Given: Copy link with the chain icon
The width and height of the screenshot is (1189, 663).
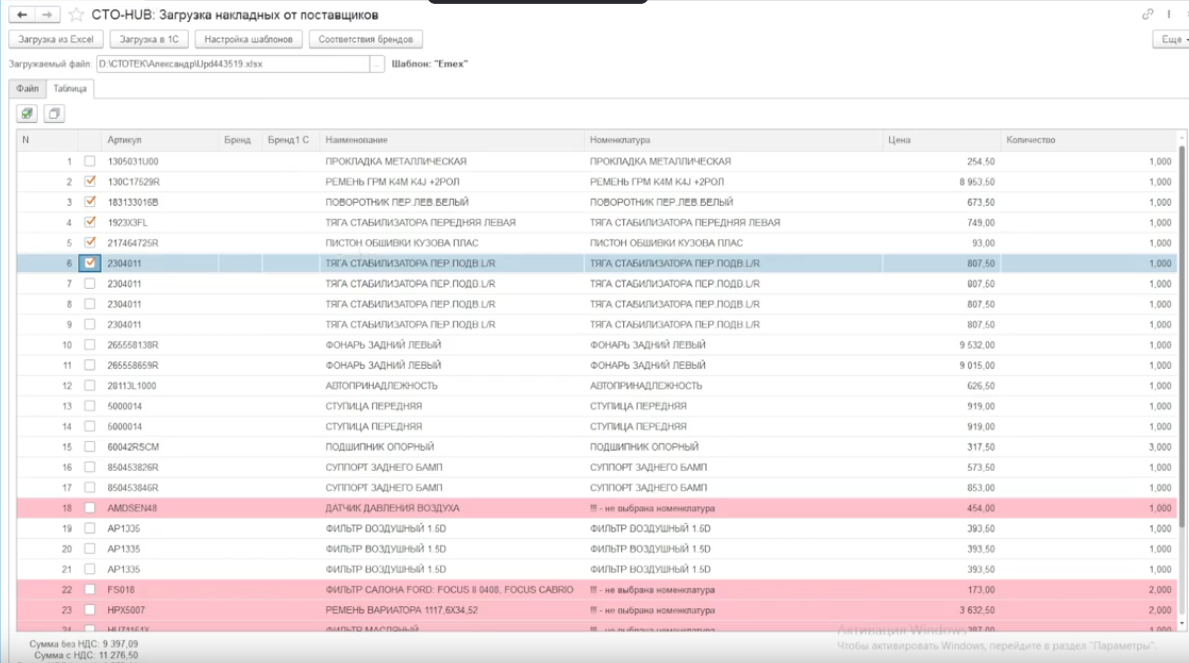Looking at the screenshot, I should click(1147, 14).
